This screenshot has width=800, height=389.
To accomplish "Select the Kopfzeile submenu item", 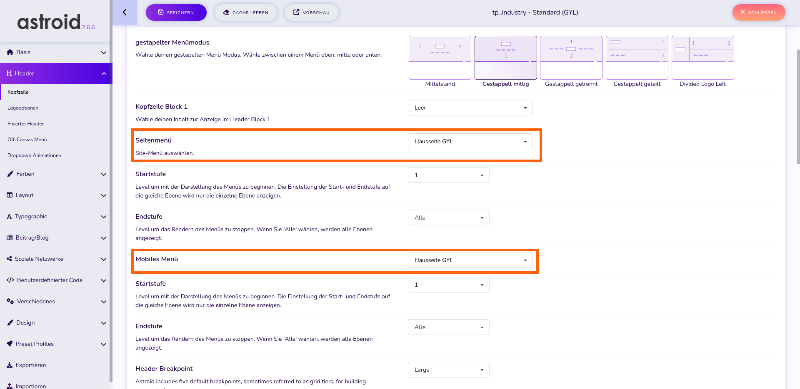I will [18, 92].
